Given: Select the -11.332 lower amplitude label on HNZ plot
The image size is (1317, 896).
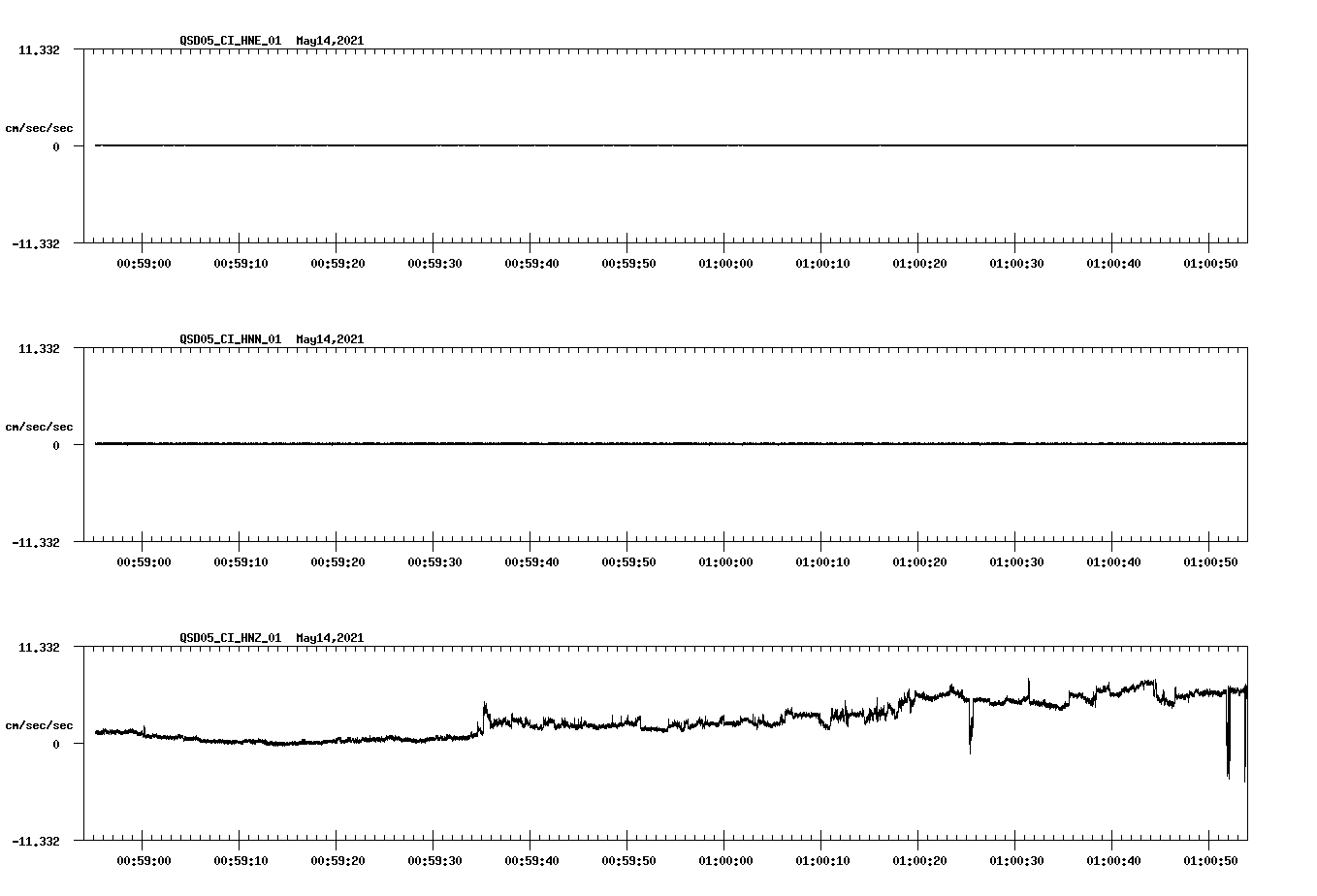Looking at the screenshot, I should [x=36, y=840].
